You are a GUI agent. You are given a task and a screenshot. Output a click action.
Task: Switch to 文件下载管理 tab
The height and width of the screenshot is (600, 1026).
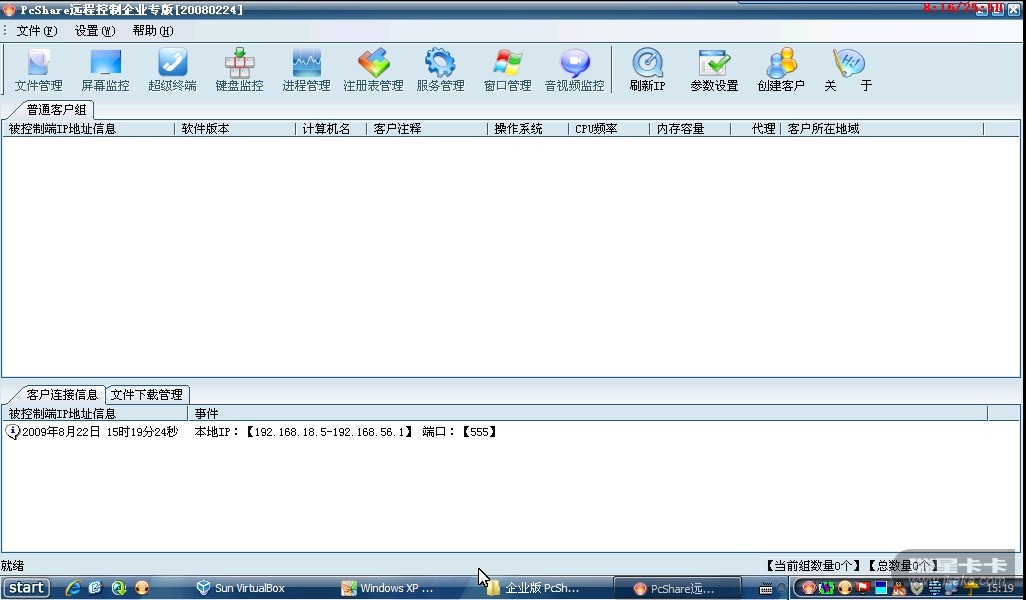[x=147, y=395]
